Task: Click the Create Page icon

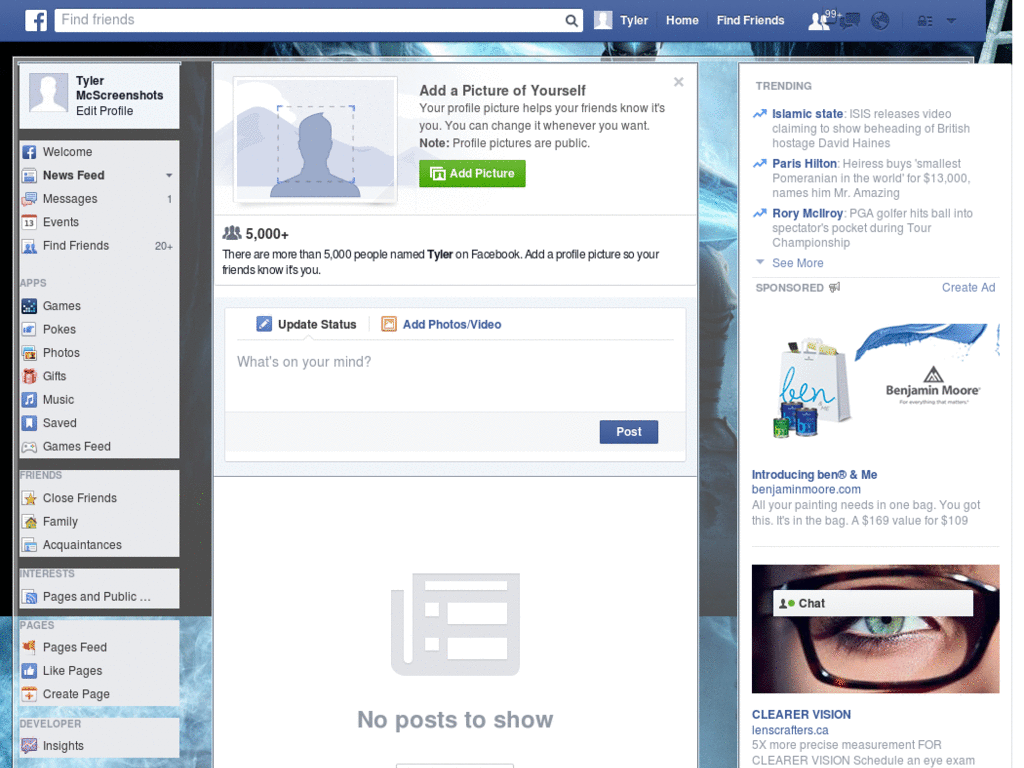Action: coord(29,694)
